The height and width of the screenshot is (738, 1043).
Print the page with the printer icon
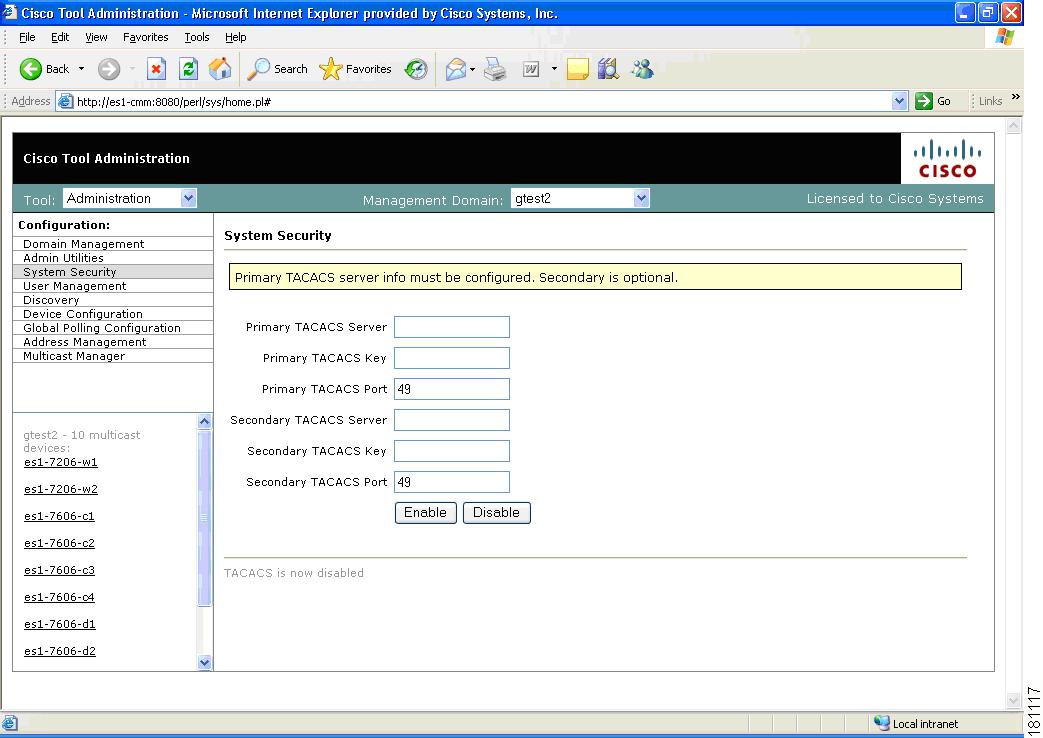pos(495,69)
